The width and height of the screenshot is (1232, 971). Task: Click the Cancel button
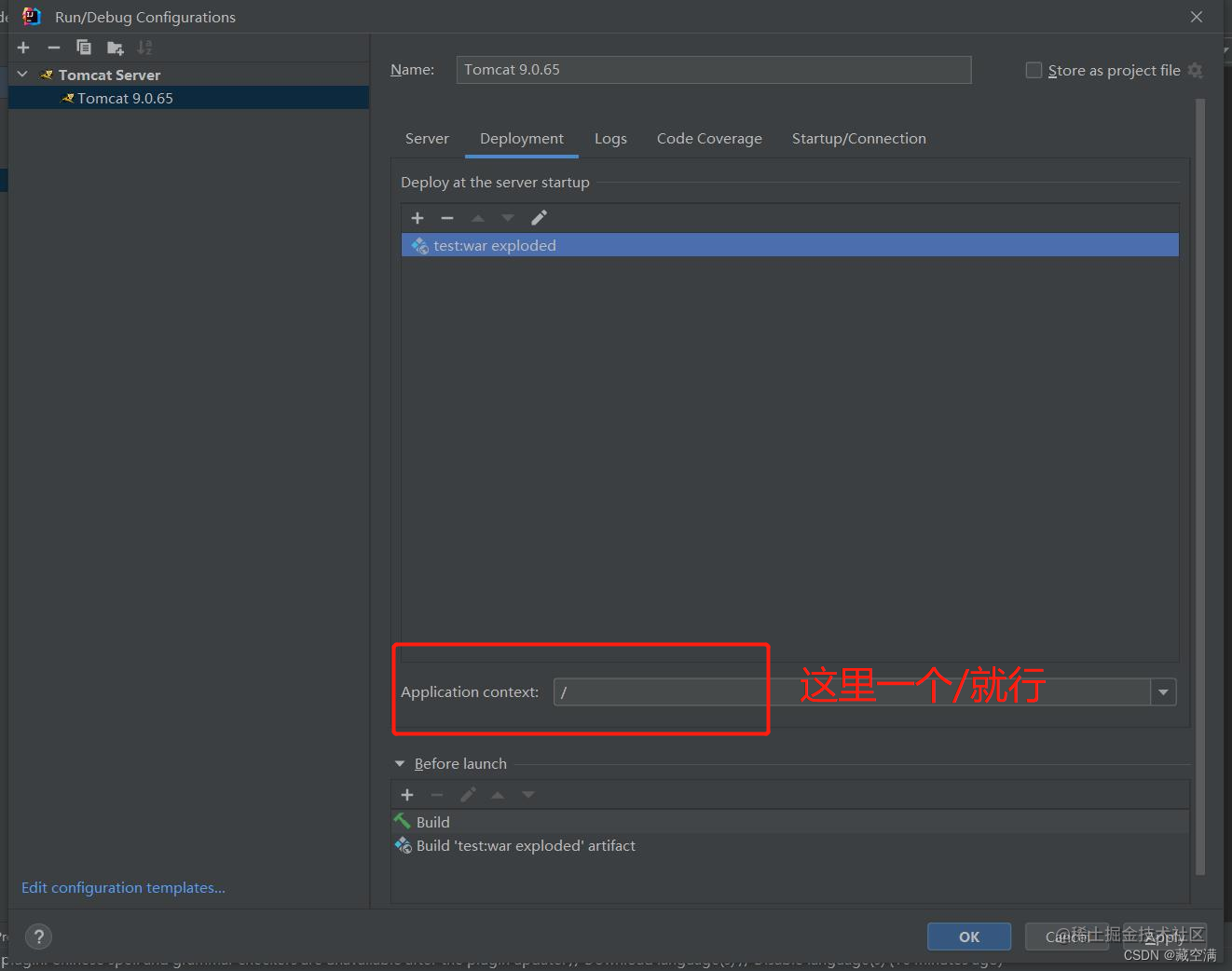pyautogui.click(x=1067, y=937)
